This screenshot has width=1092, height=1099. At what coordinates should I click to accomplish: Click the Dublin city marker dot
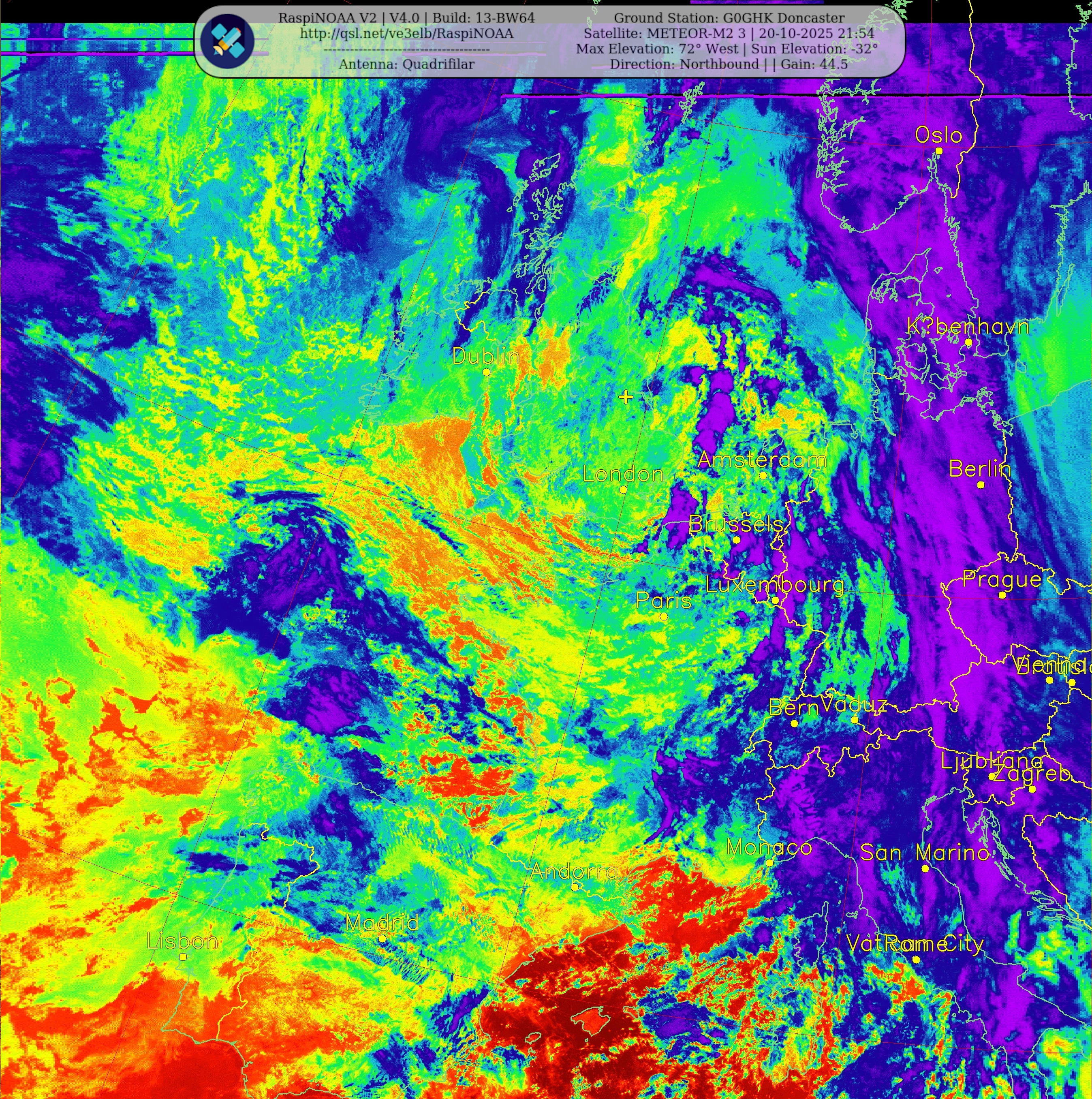click(486, 372)
